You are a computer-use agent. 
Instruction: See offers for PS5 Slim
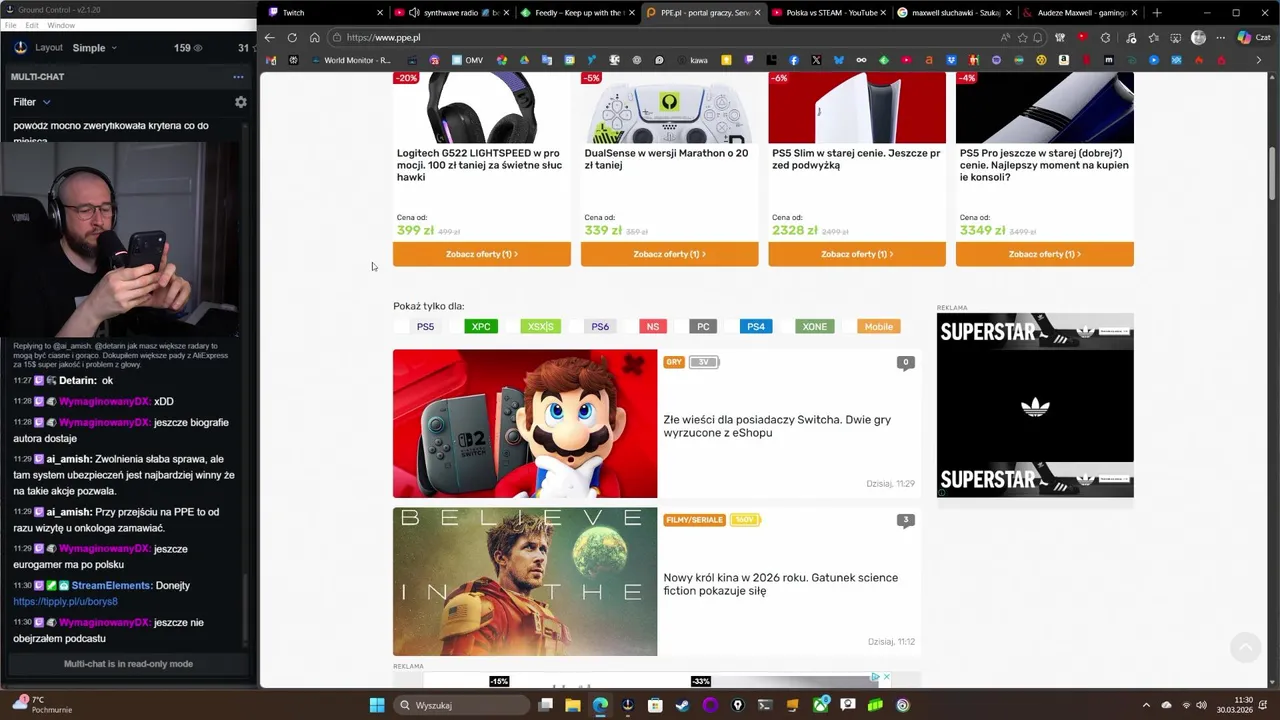(857, 254)
